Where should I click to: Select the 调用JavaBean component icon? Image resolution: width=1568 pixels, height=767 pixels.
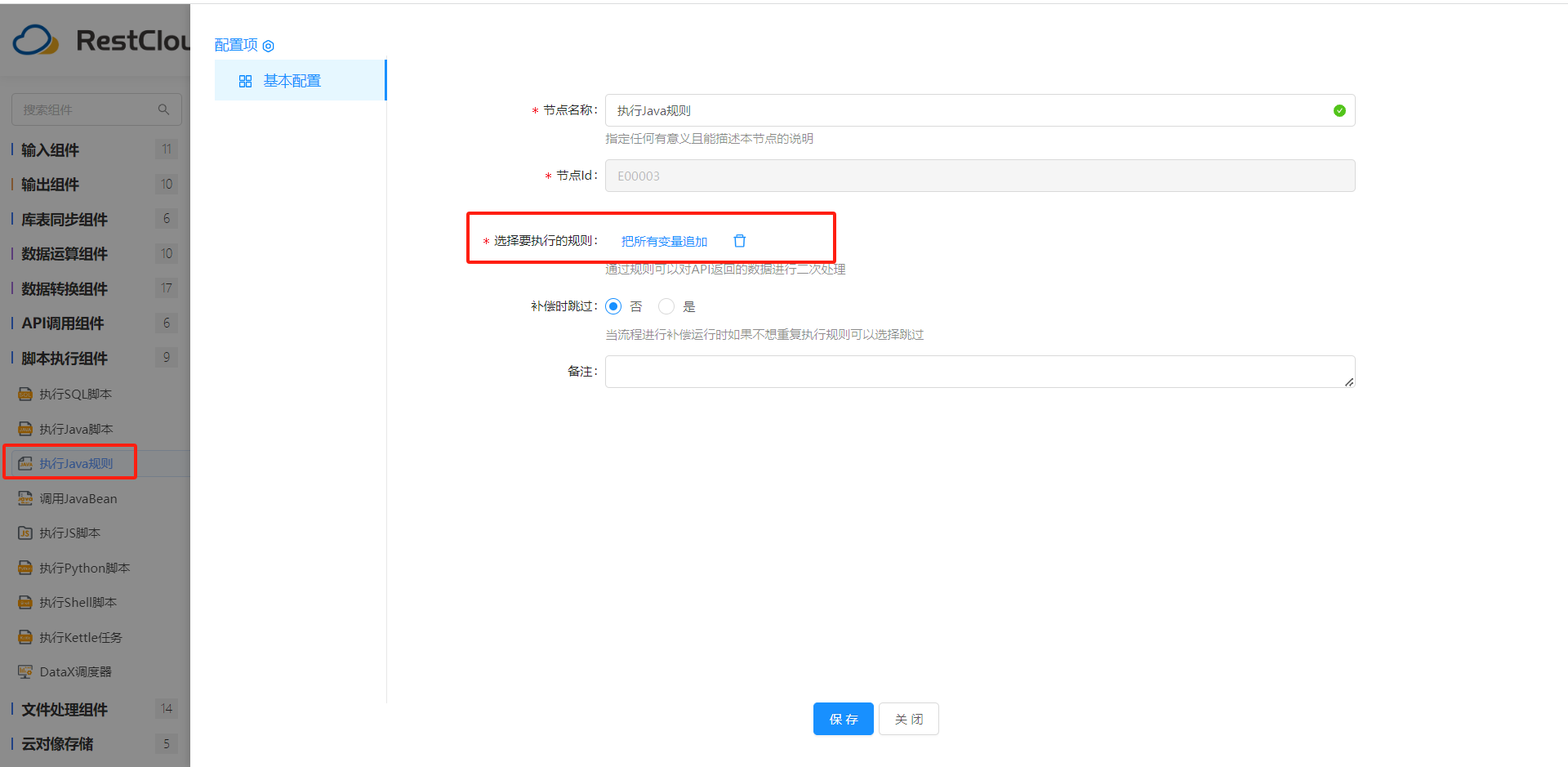coord(25,499)
